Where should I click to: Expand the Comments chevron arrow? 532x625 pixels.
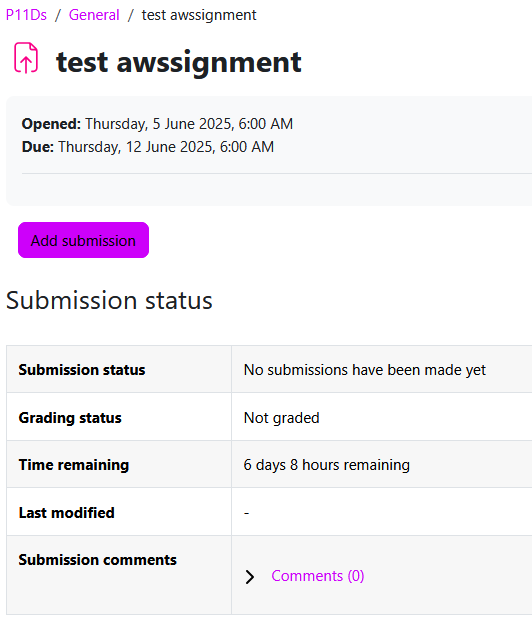click(x=250, y=577)
